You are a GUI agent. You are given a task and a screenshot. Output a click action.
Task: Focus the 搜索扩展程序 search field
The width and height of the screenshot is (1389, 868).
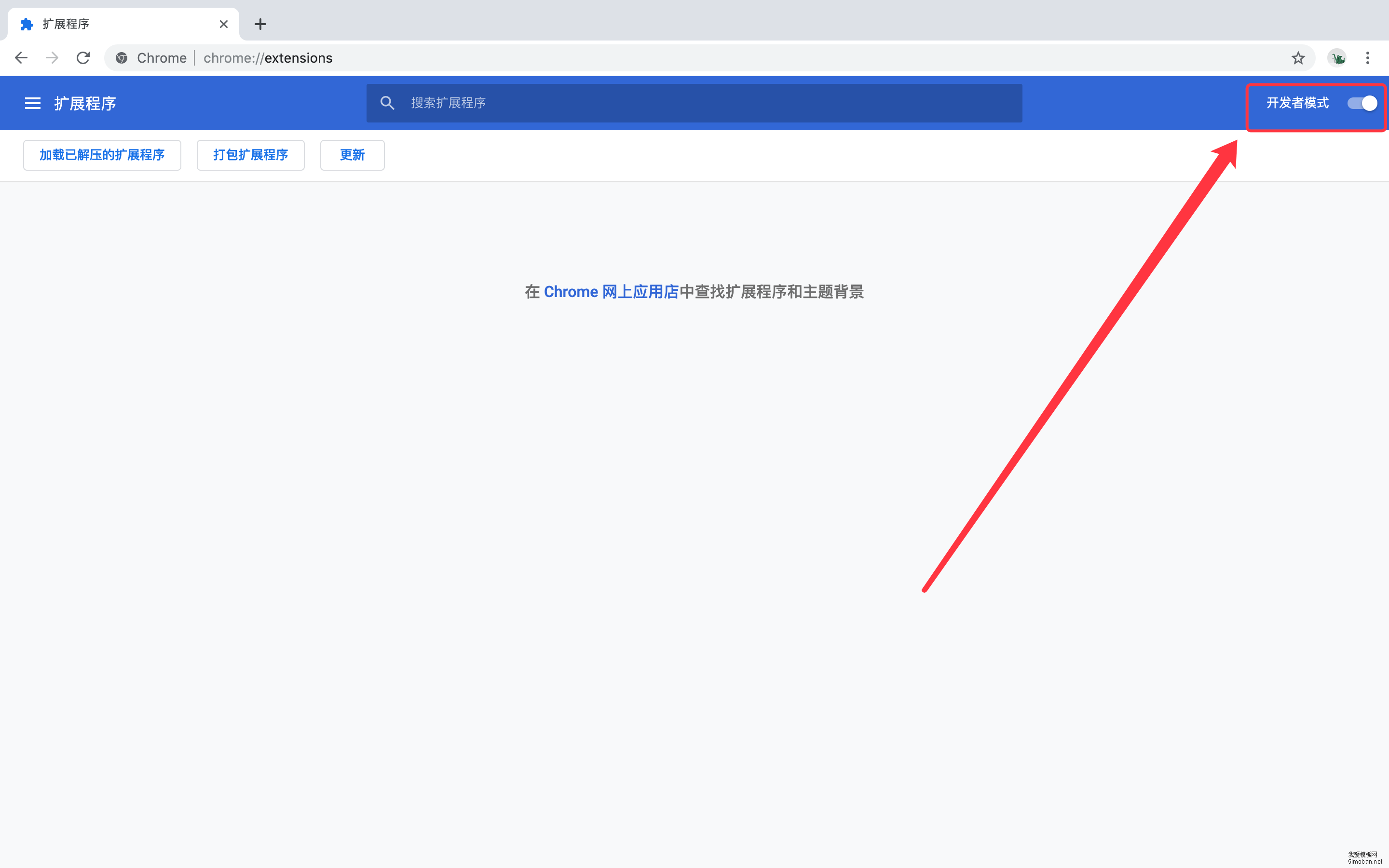click(x=694, y=103)
